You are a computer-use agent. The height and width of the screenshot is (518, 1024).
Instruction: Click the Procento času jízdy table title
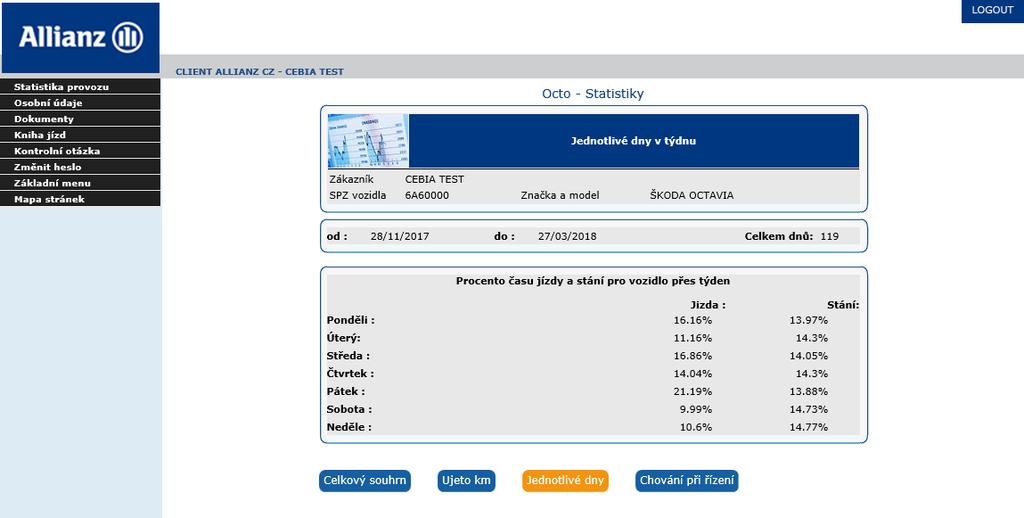[593, 281]
